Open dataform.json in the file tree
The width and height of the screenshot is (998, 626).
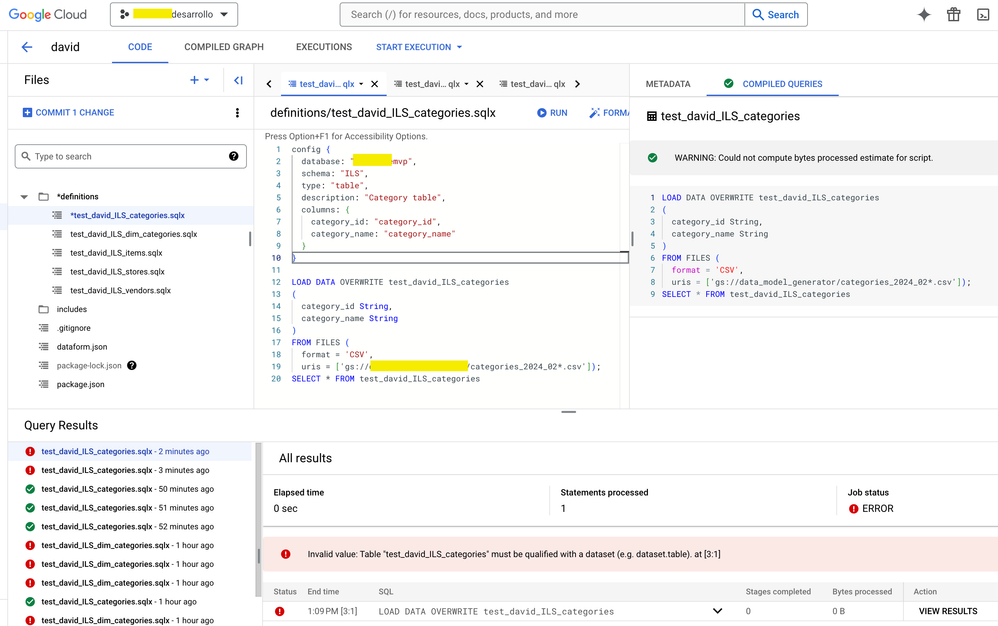tap(81, 347)
